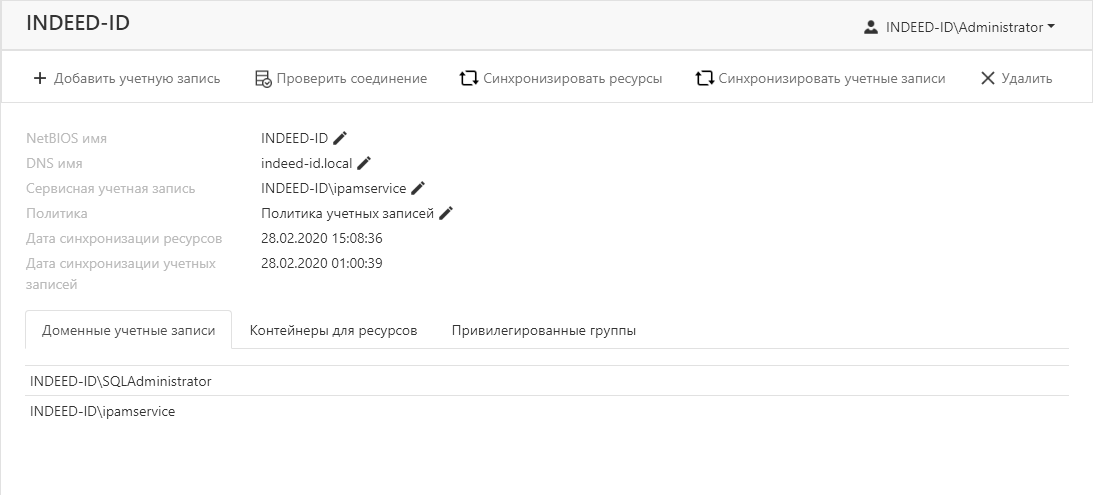Click the INDEED-ID page header title

(x=78, y=23)
